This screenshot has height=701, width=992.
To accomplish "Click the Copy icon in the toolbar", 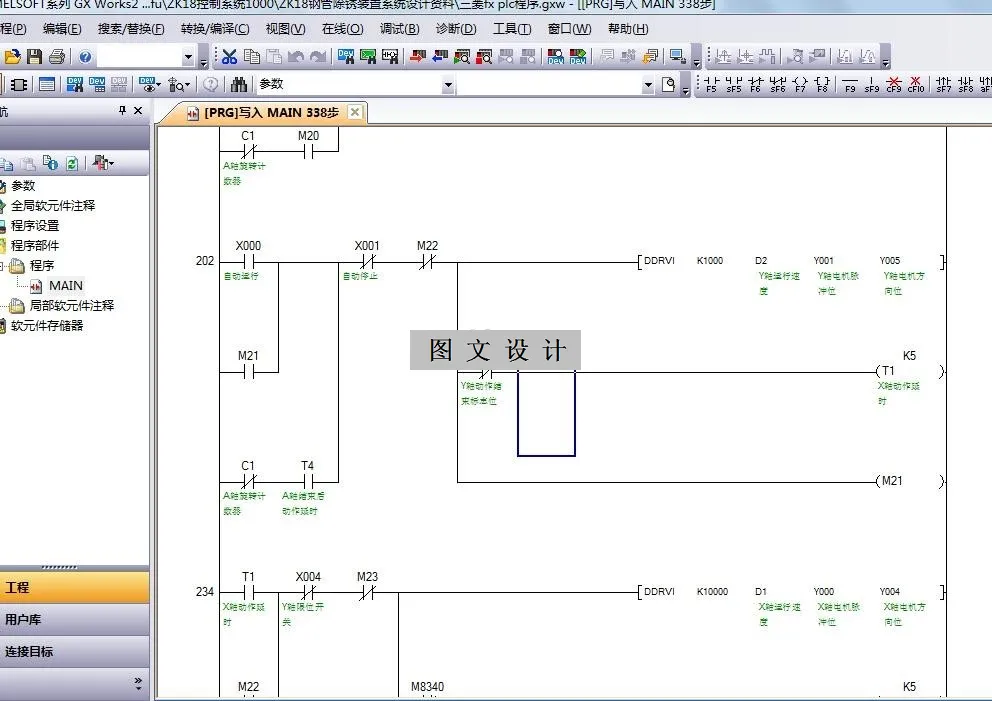I will pyautogui.click(x=252, y=57).
